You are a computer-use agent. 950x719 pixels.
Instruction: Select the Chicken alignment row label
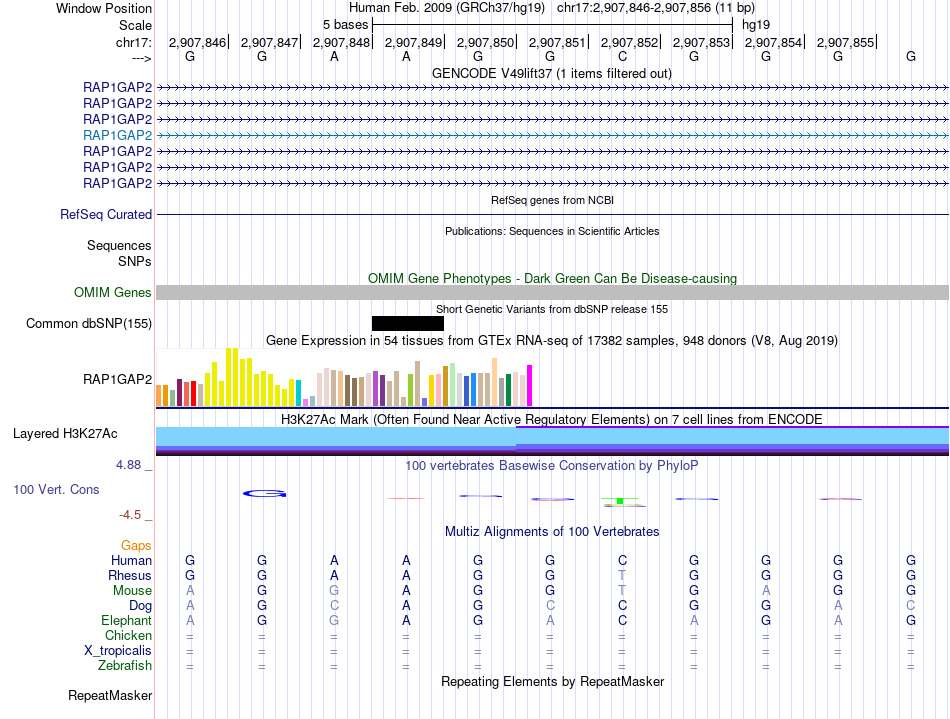128,635
